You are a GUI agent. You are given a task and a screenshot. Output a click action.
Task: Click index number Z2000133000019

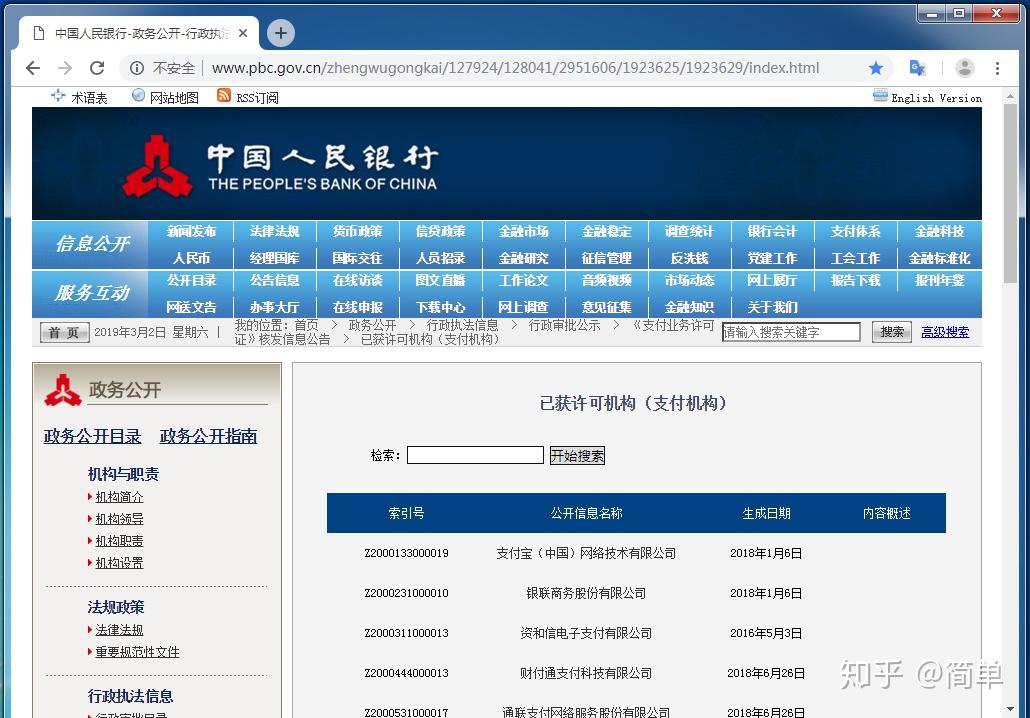point(407,553)
